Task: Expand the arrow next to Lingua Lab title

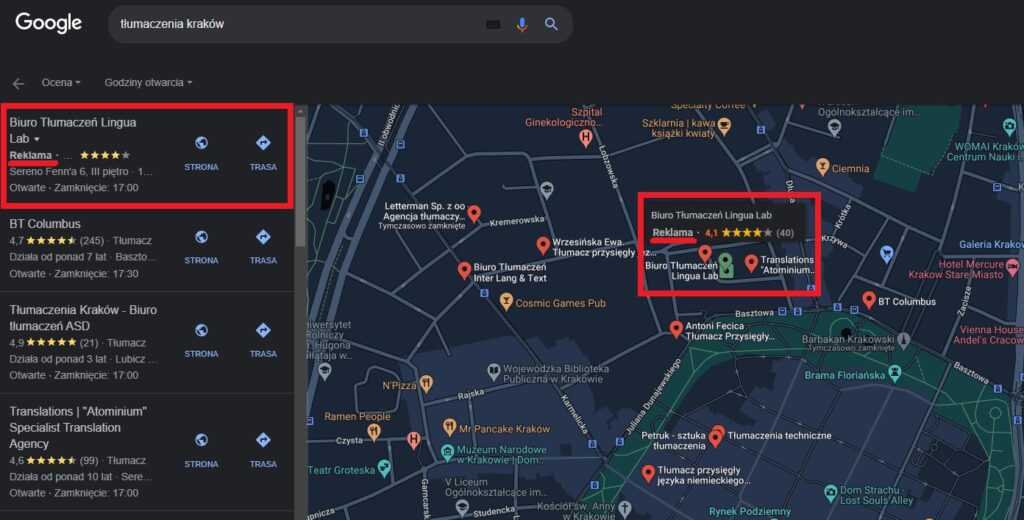Action: pos(37,139)
